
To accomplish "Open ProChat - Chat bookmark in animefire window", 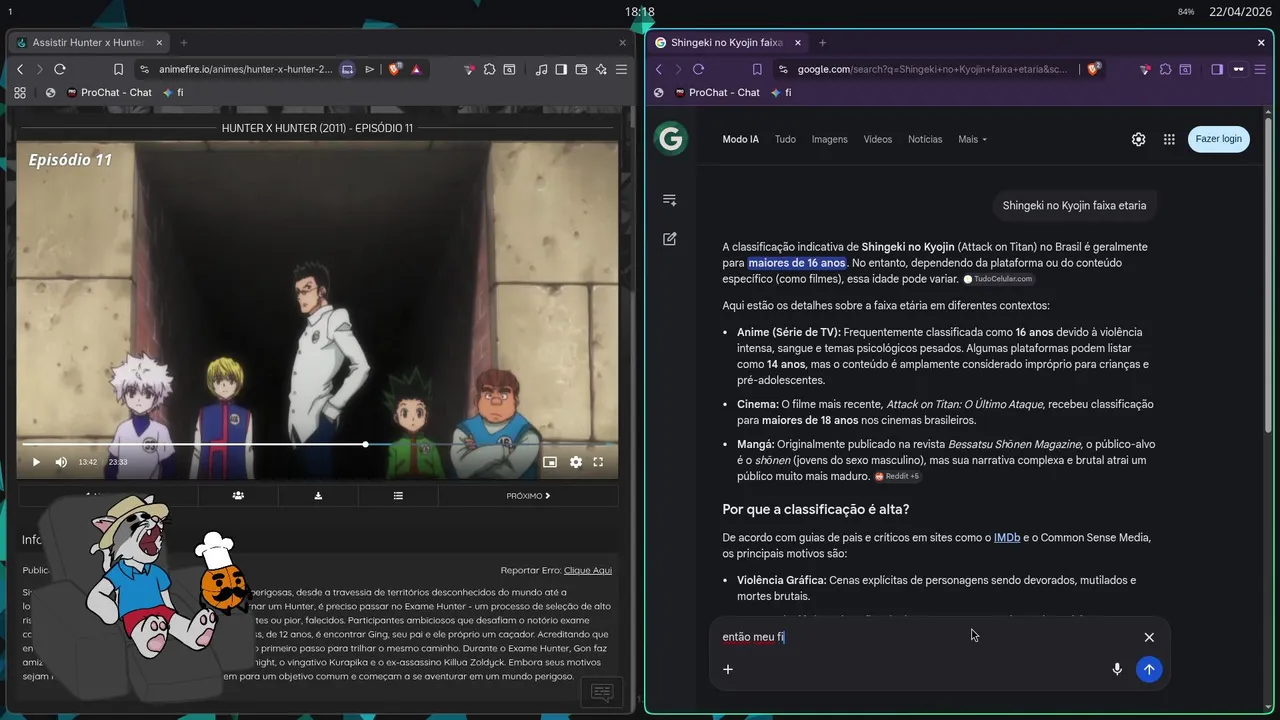I will pos(109,92).
